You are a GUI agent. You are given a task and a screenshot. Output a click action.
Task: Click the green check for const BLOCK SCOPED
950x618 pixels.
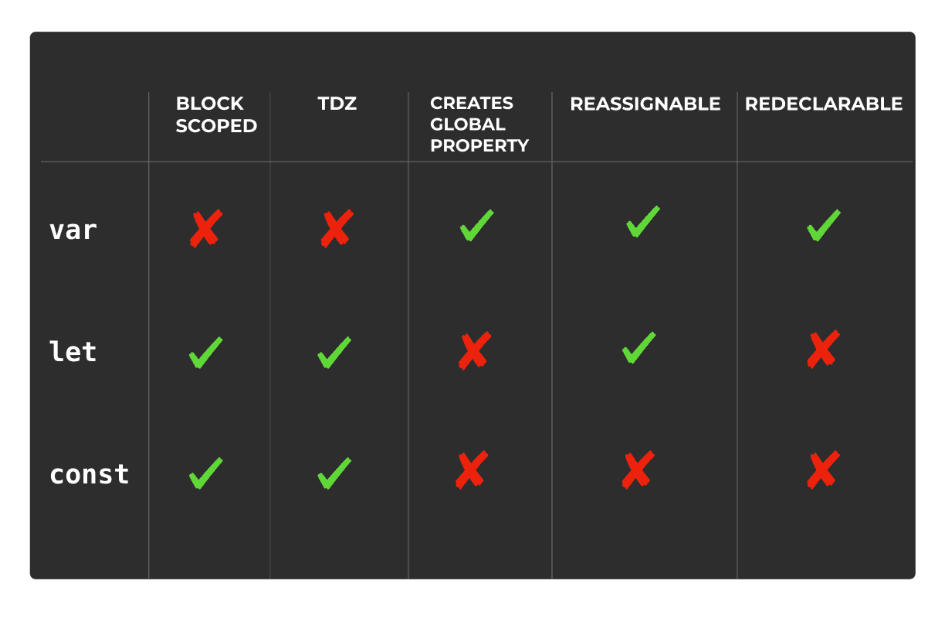(205, 473)
